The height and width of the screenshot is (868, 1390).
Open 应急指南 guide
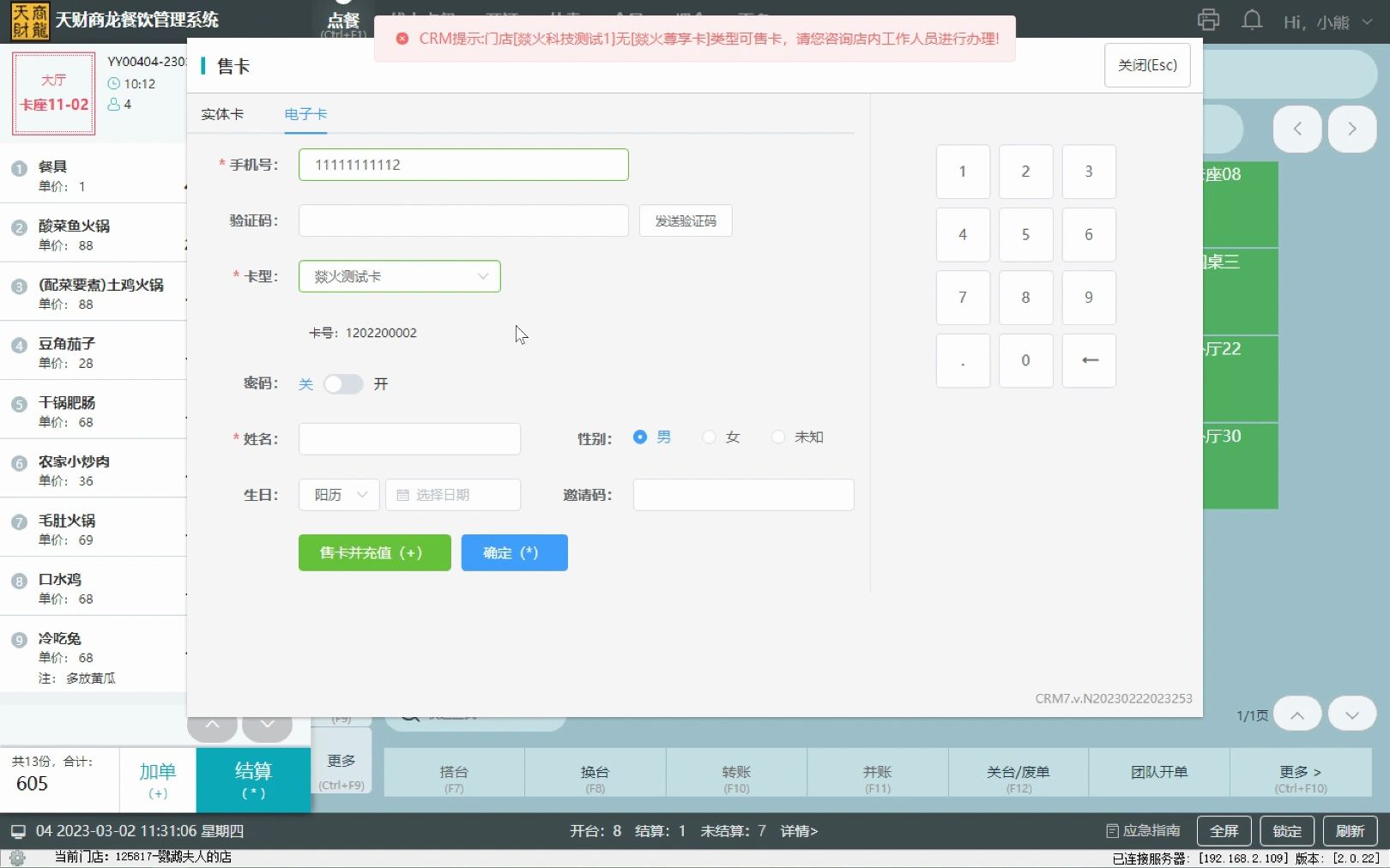tap(1144, 831)
